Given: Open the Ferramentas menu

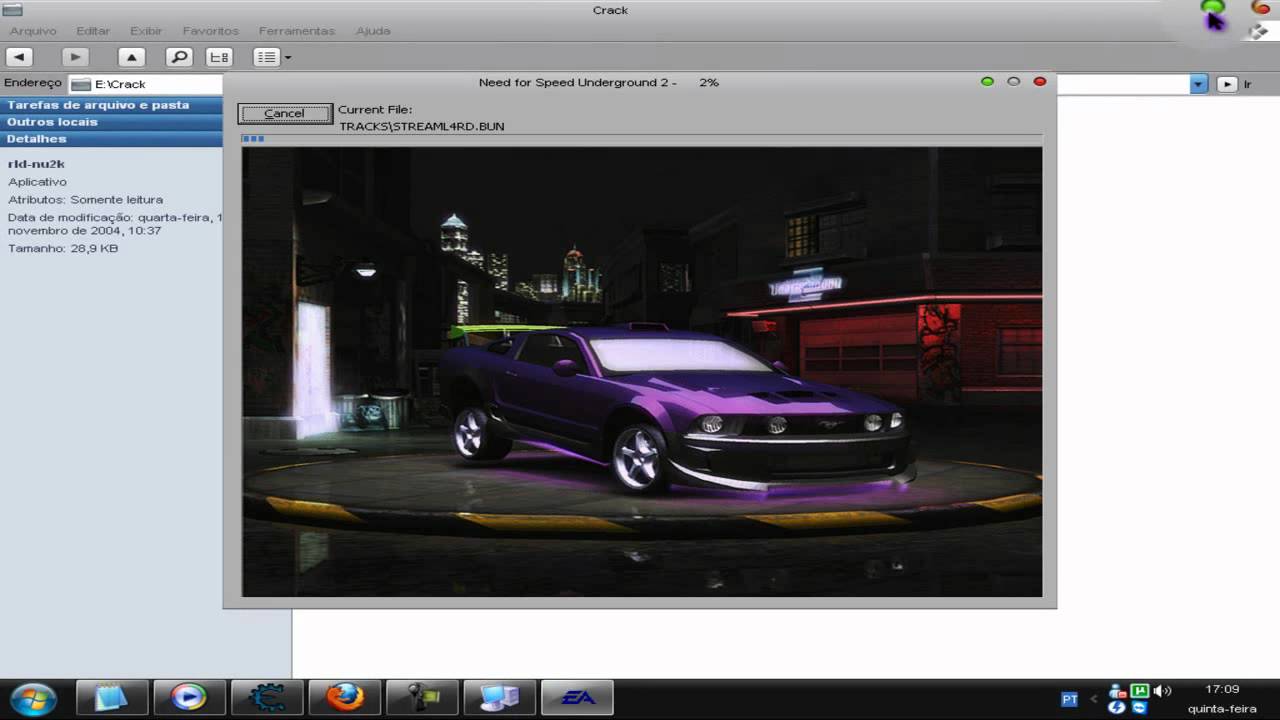Looking at the screenshot, I should pos(297,31).
